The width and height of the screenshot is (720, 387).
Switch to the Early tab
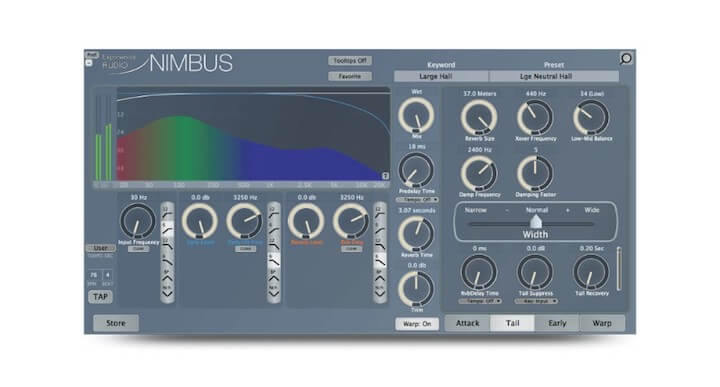click(557, 323)
